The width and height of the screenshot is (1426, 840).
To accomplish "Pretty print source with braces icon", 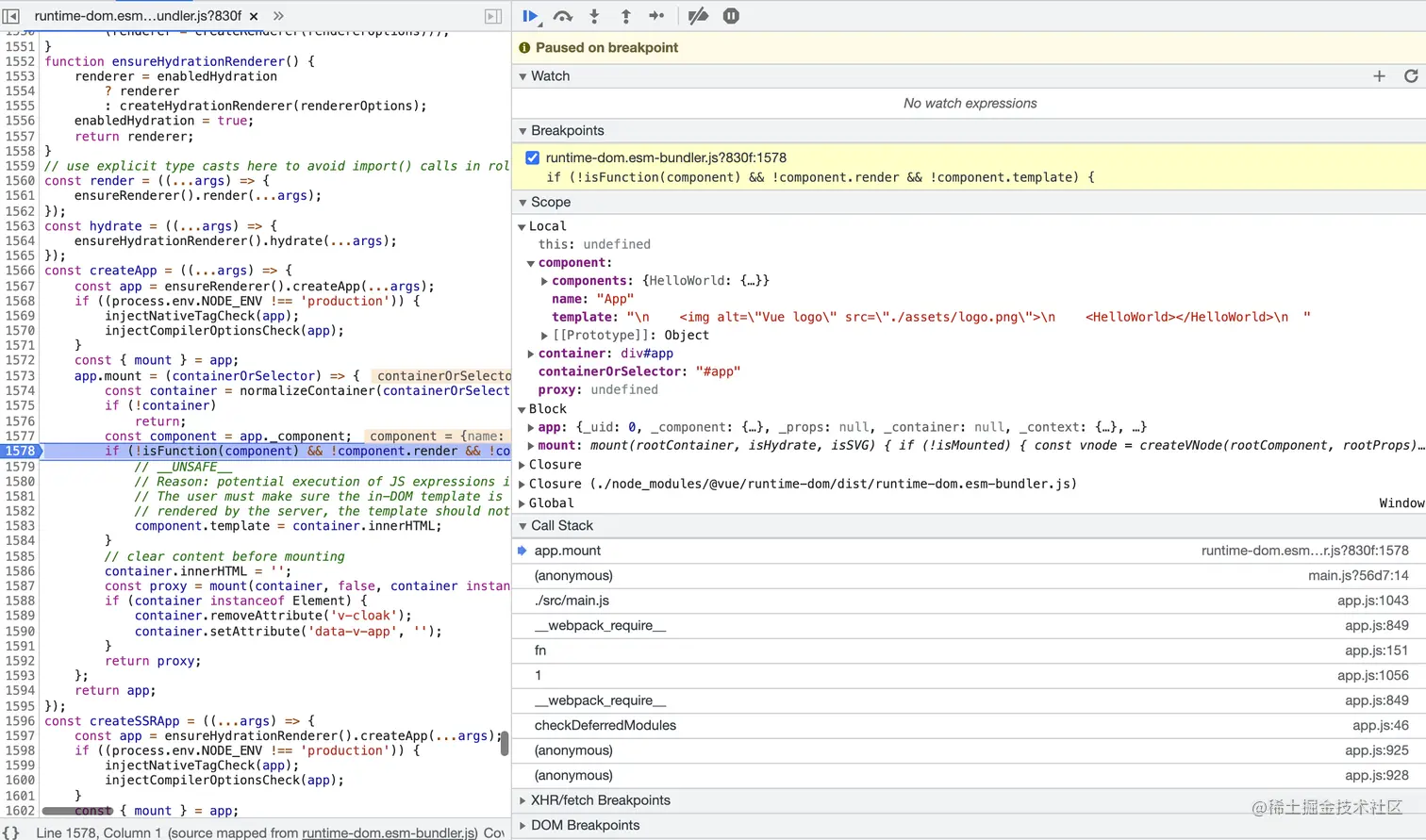I will (x=10, y=832).
